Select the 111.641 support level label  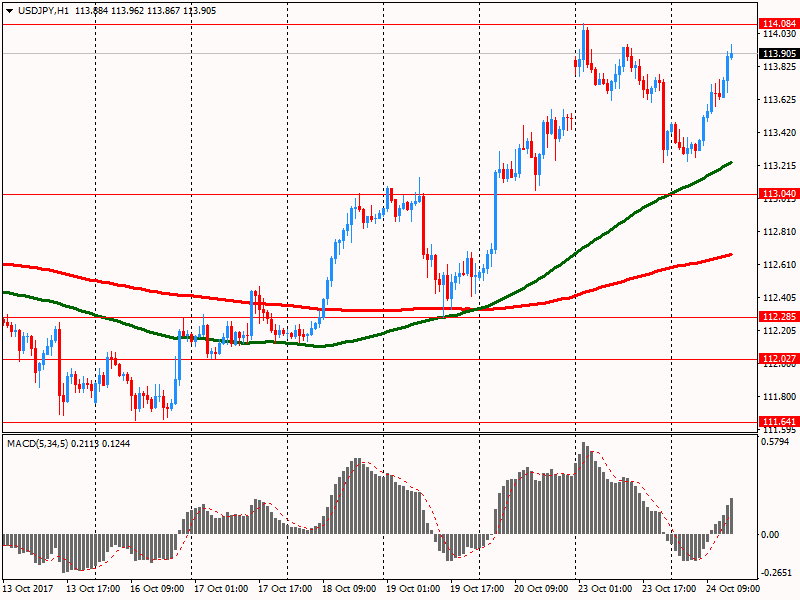pyautogui.click(x=779, y=421)
